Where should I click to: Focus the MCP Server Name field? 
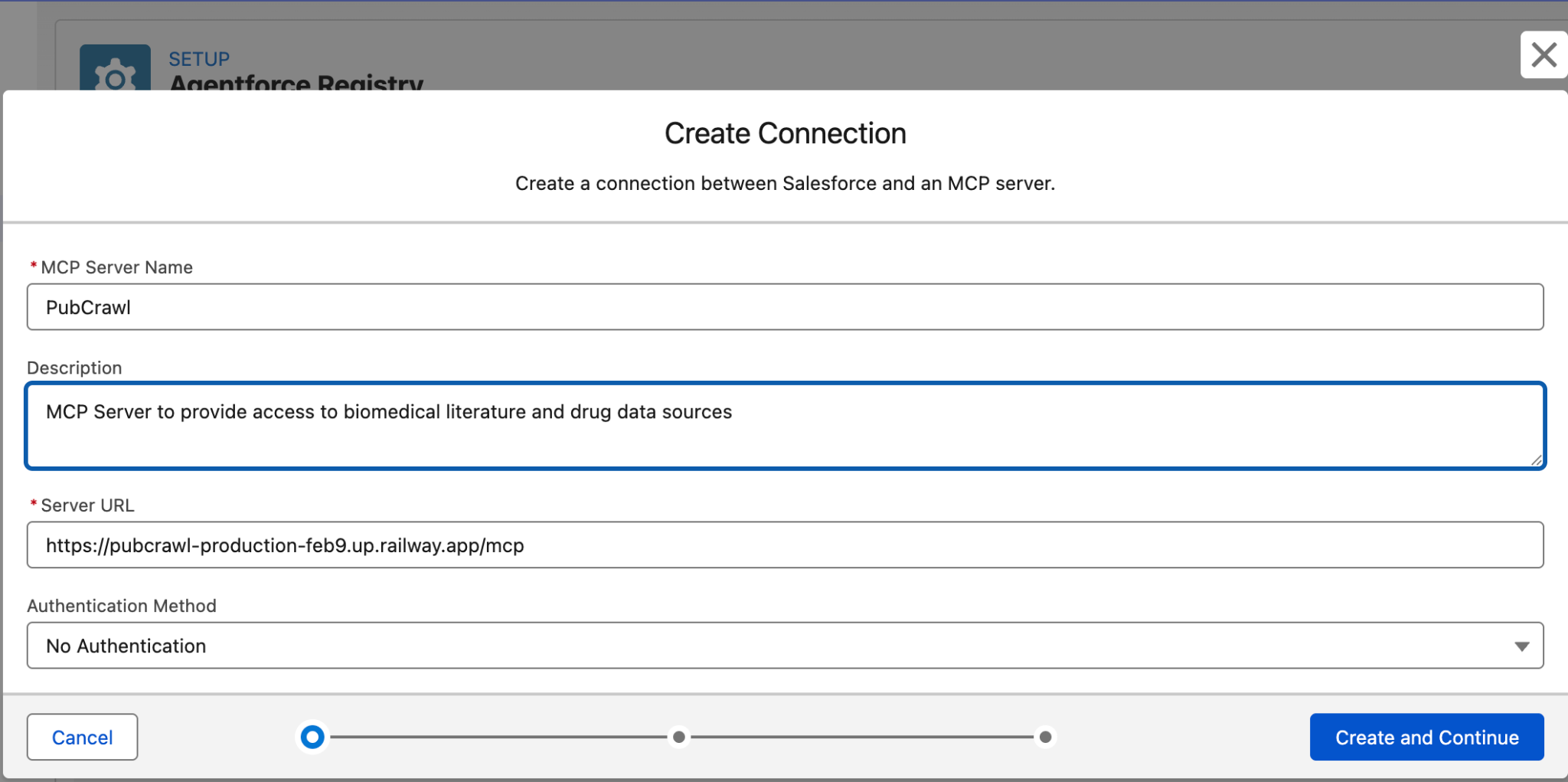coord(785,307)
